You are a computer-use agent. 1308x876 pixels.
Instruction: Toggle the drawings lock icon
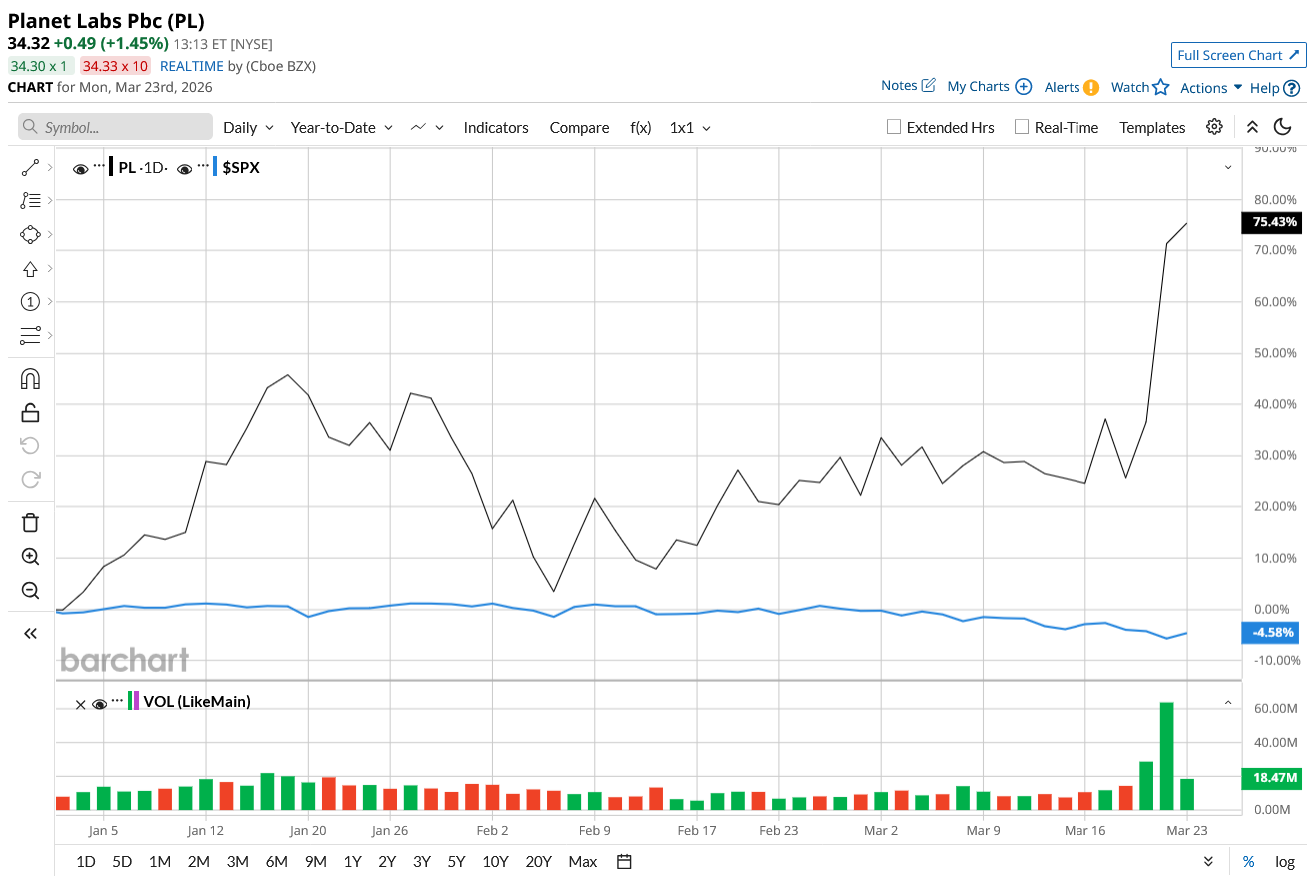tap(30, 412)
